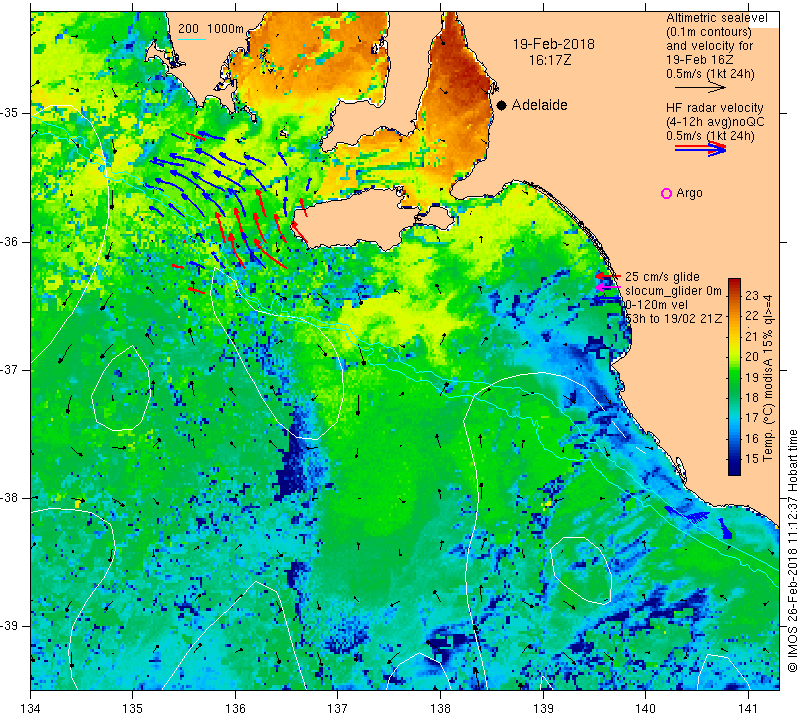The height and width of the screenshot is (720, 800).
Task: Click the magenta Argo circle symbol
Action: coord(666,193)
